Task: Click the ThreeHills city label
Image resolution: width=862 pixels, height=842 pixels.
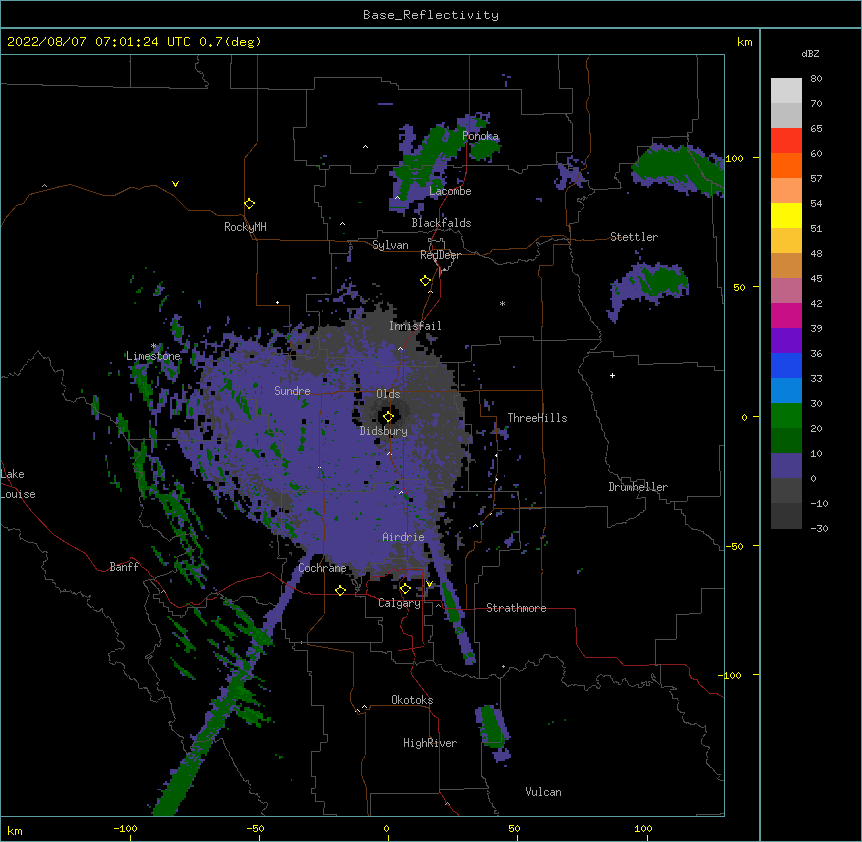Action: point(537,418)
